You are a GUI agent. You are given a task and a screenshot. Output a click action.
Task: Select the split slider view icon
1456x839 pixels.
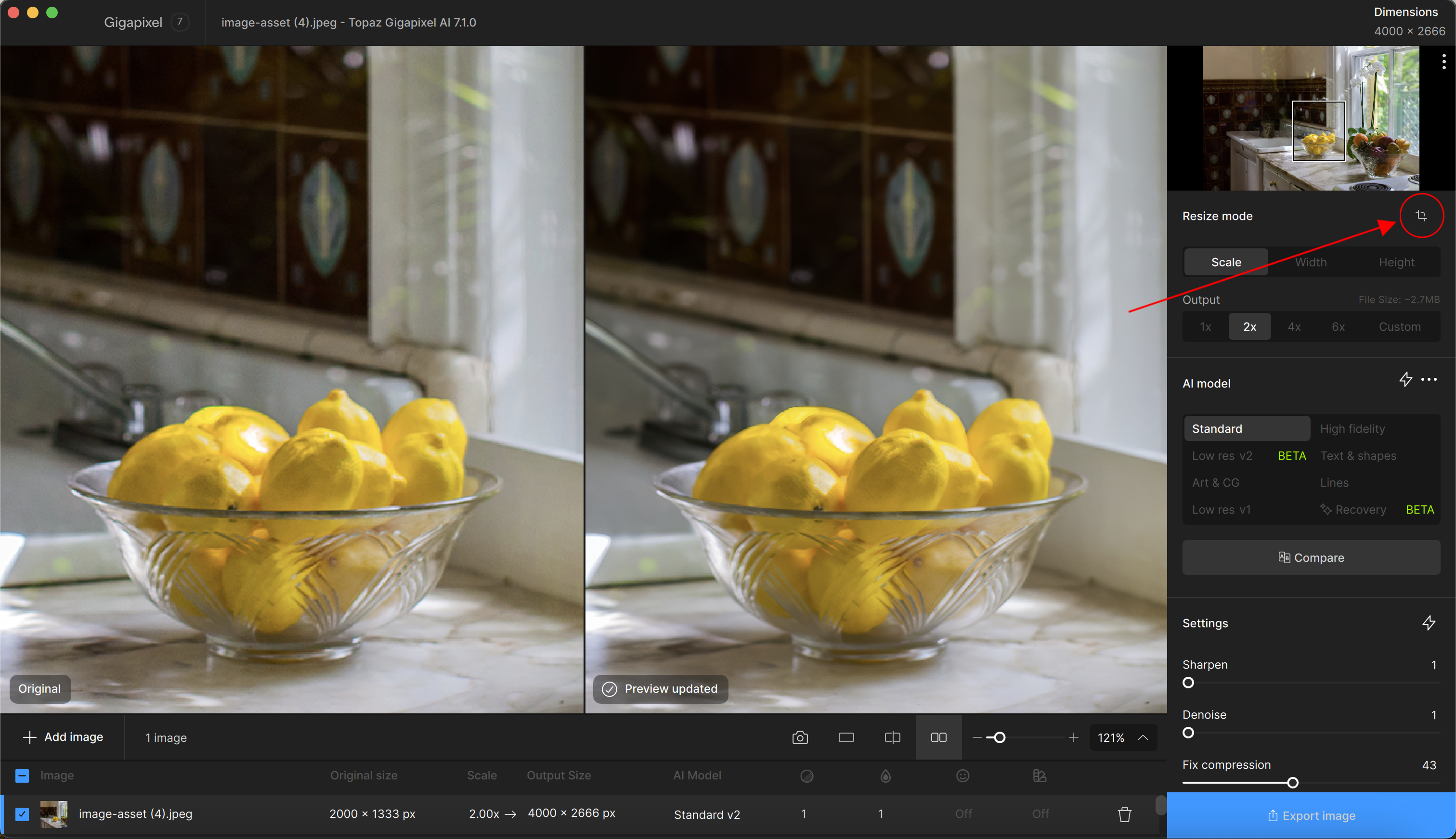click(x=892, y=737)
